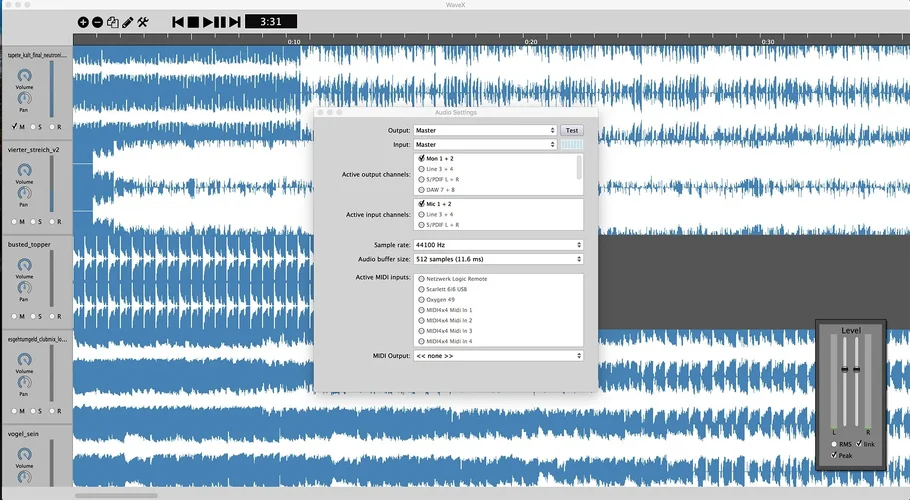Screen dimensions: 910x500
Task: Stop playback with the stop button
Action: click(x=193, y=22)
